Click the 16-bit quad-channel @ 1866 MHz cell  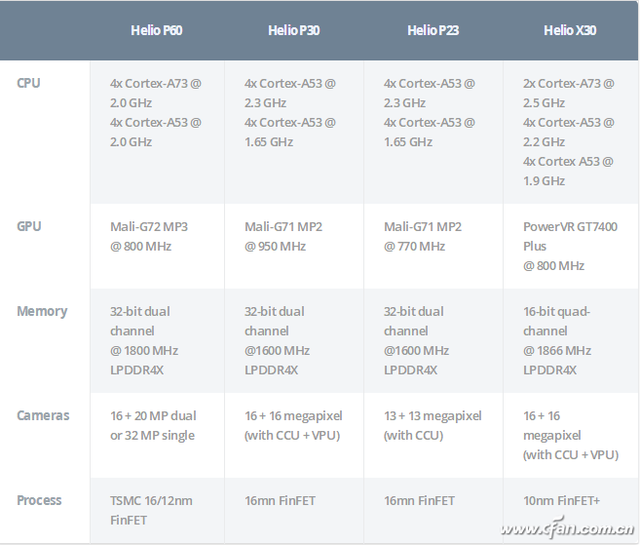click(571, 341)
